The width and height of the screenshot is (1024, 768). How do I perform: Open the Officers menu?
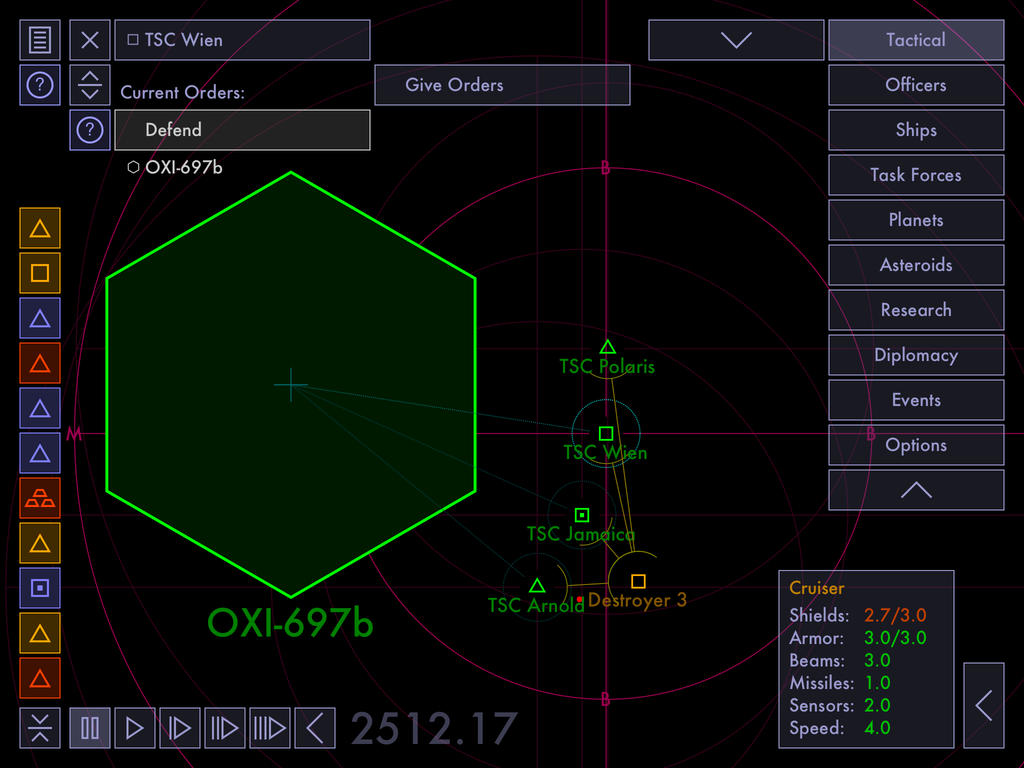coord(916,85)
